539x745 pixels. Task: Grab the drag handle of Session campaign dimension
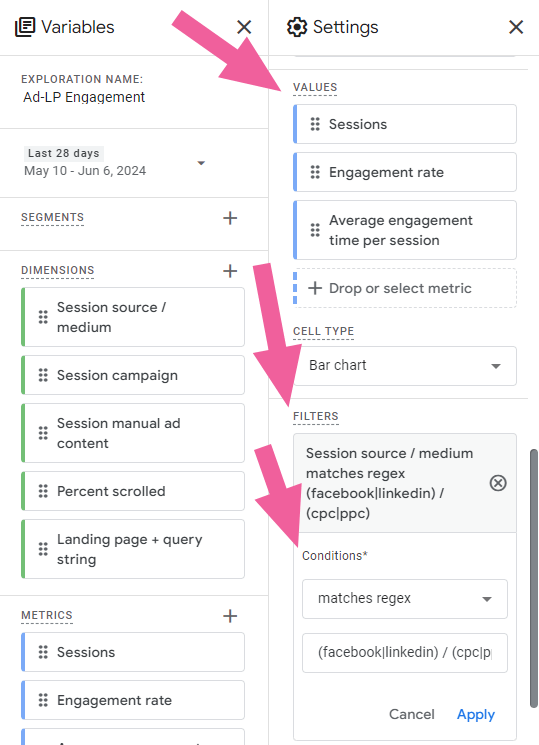tap(43, 375)
